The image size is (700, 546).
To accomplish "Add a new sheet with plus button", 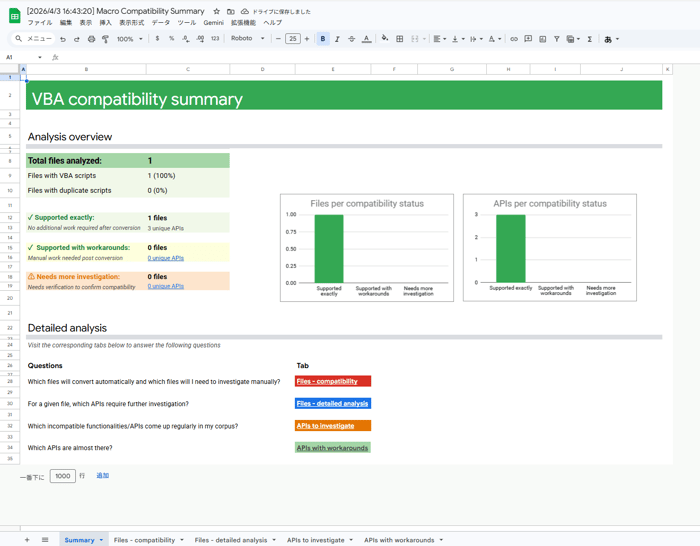I will (x=27, y=540).
